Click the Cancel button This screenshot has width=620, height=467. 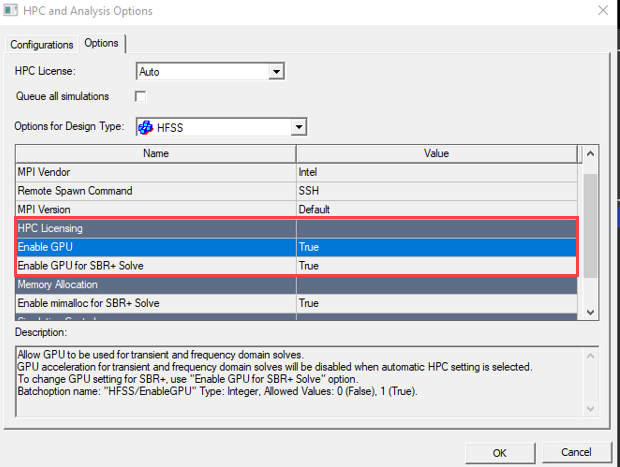point(576,452)
